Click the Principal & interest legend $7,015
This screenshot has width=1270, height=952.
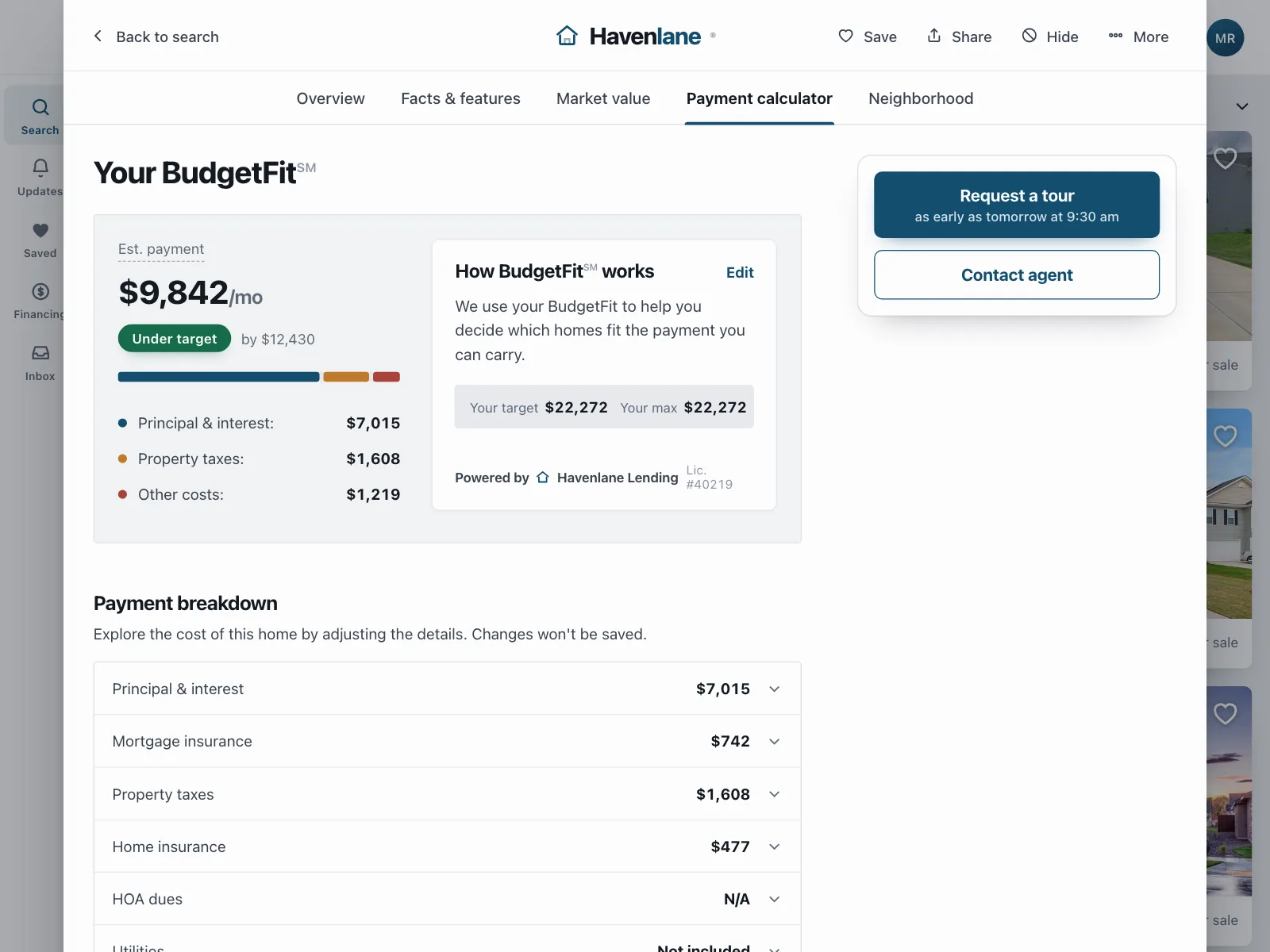point(373,423)
